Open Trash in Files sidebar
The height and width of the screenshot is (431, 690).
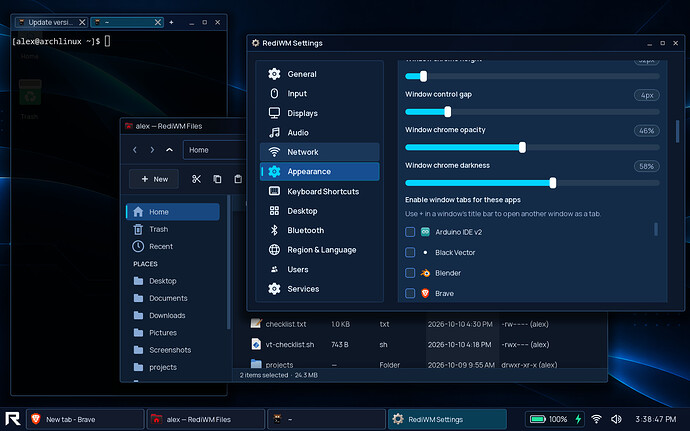172,229
